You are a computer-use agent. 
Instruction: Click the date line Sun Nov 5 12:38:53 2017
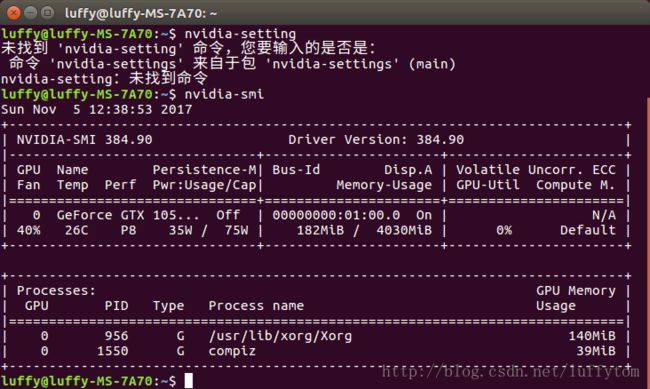(97, 109)
